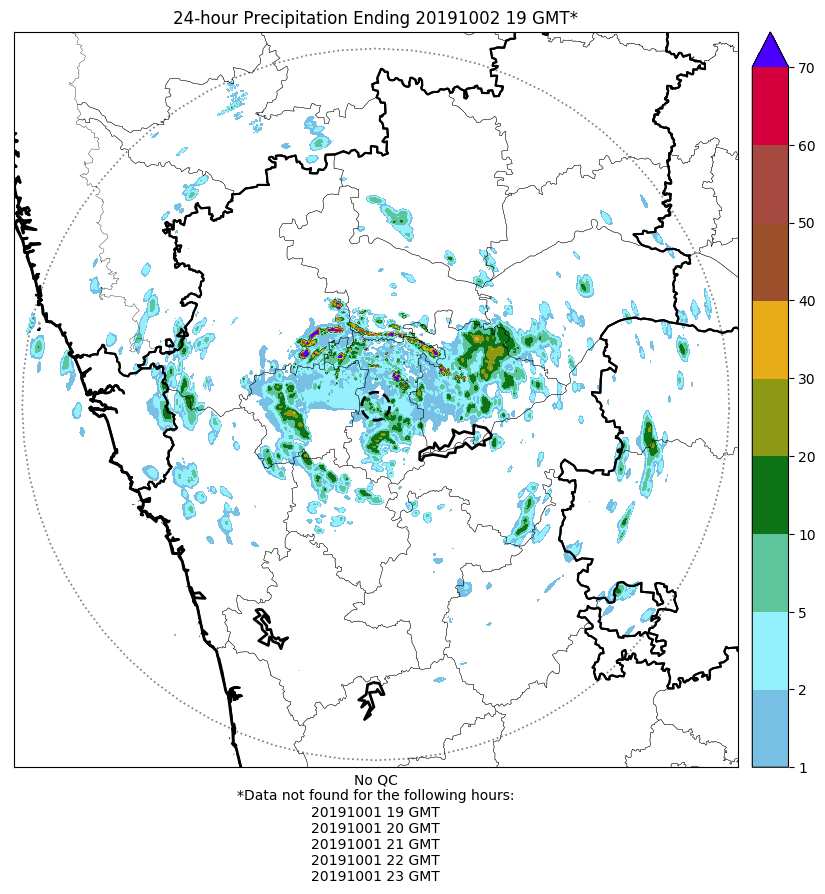Click the brown 40-50 colorbar segment
Screen dimensions: 825x894
(770, 262)
